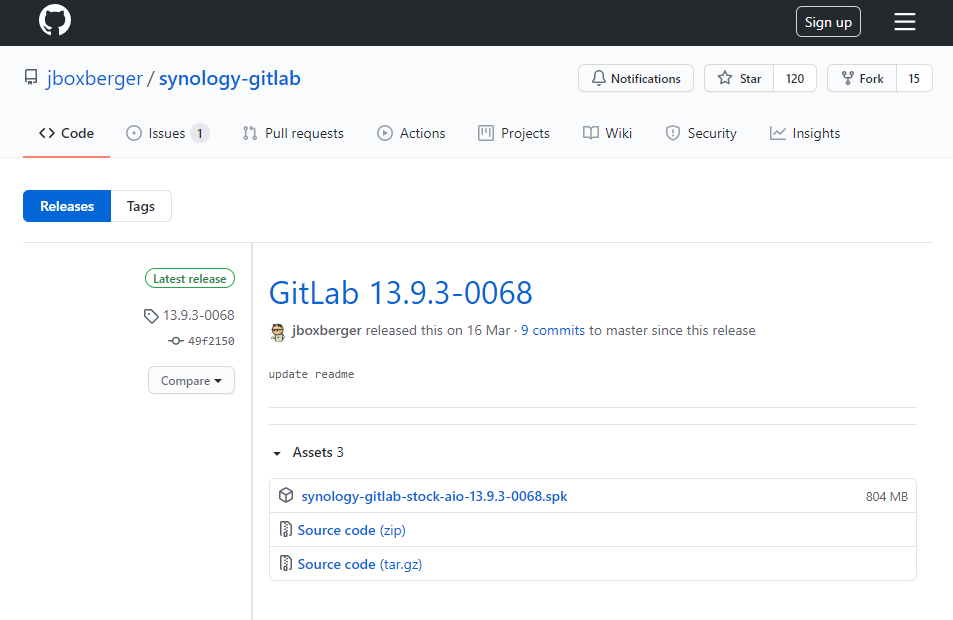Open the GitLab 13.9.3-0068 release title
953x620 pixels.
pos(401,293)
